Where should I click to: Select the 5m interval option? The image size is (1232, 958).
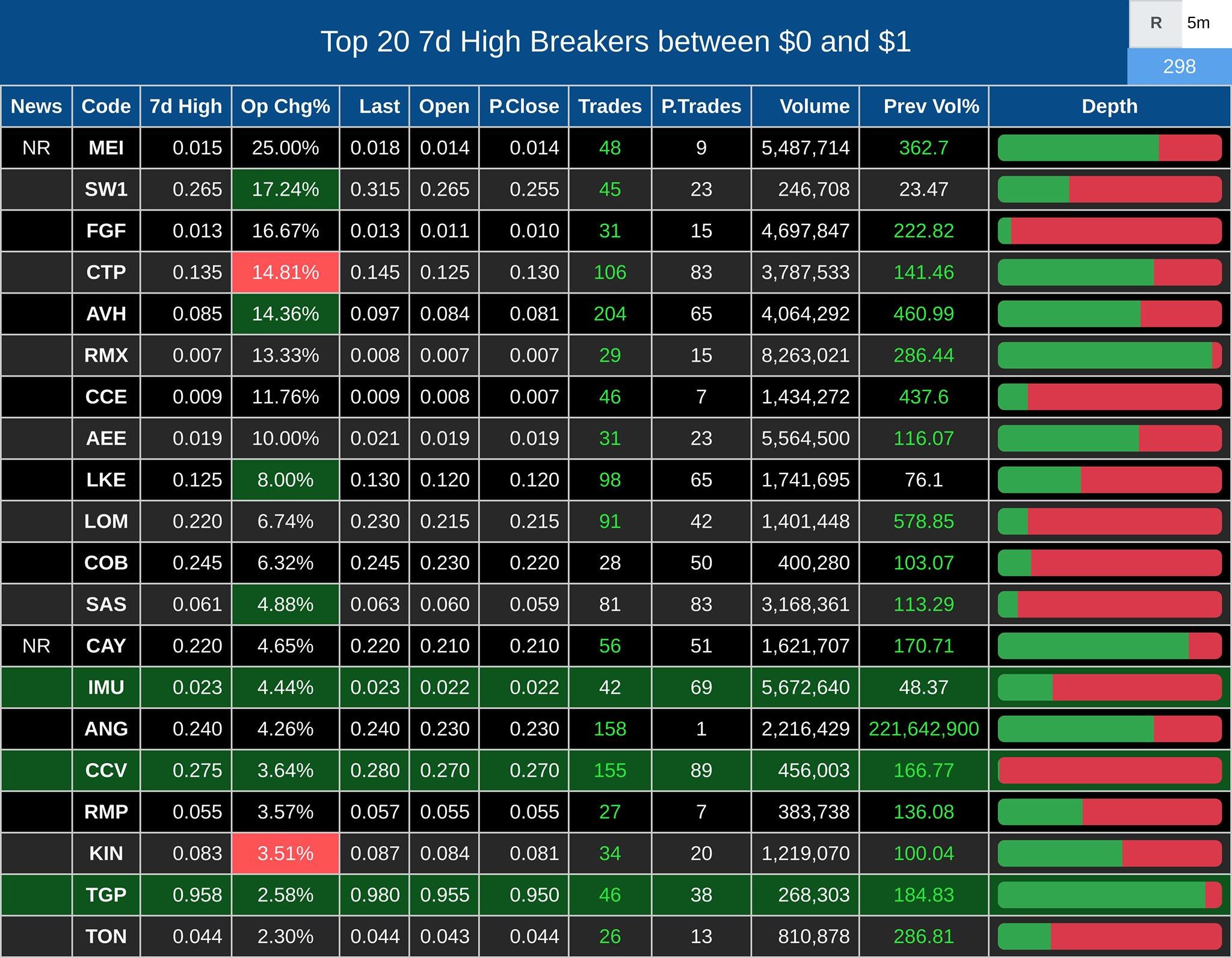tap(1198, 23)
